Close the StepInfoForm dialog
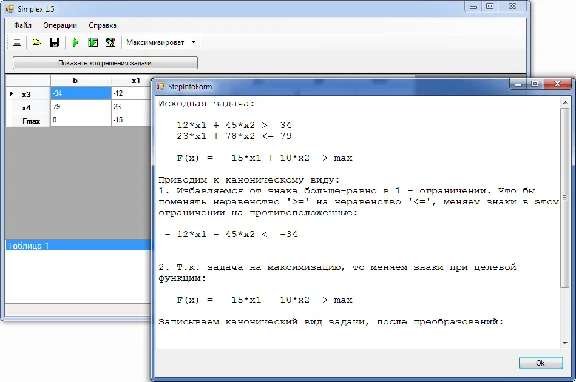576x382 pixels. point(558,84)
